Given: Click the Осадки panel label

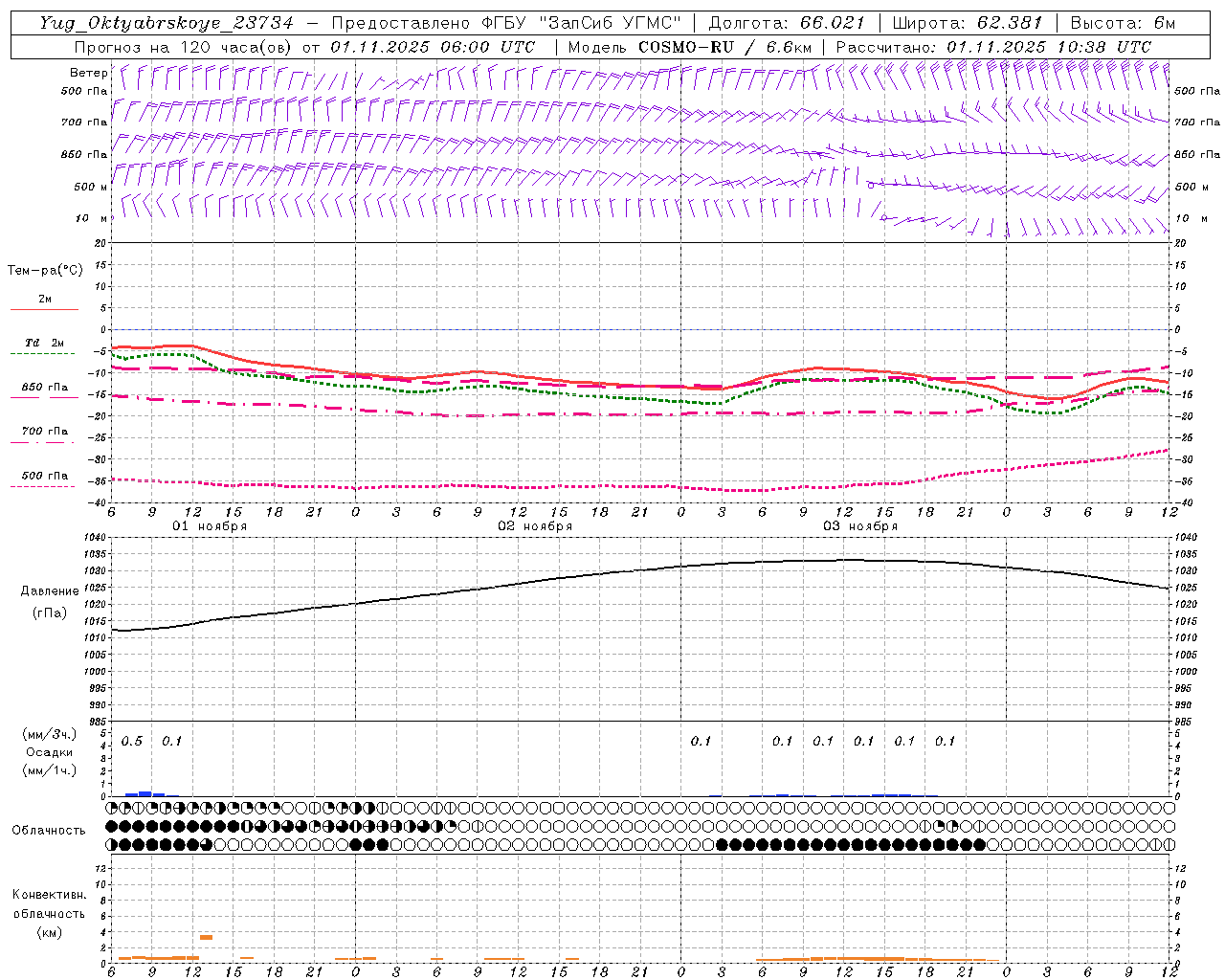Looking at the screenshot, I should (49, 752).
